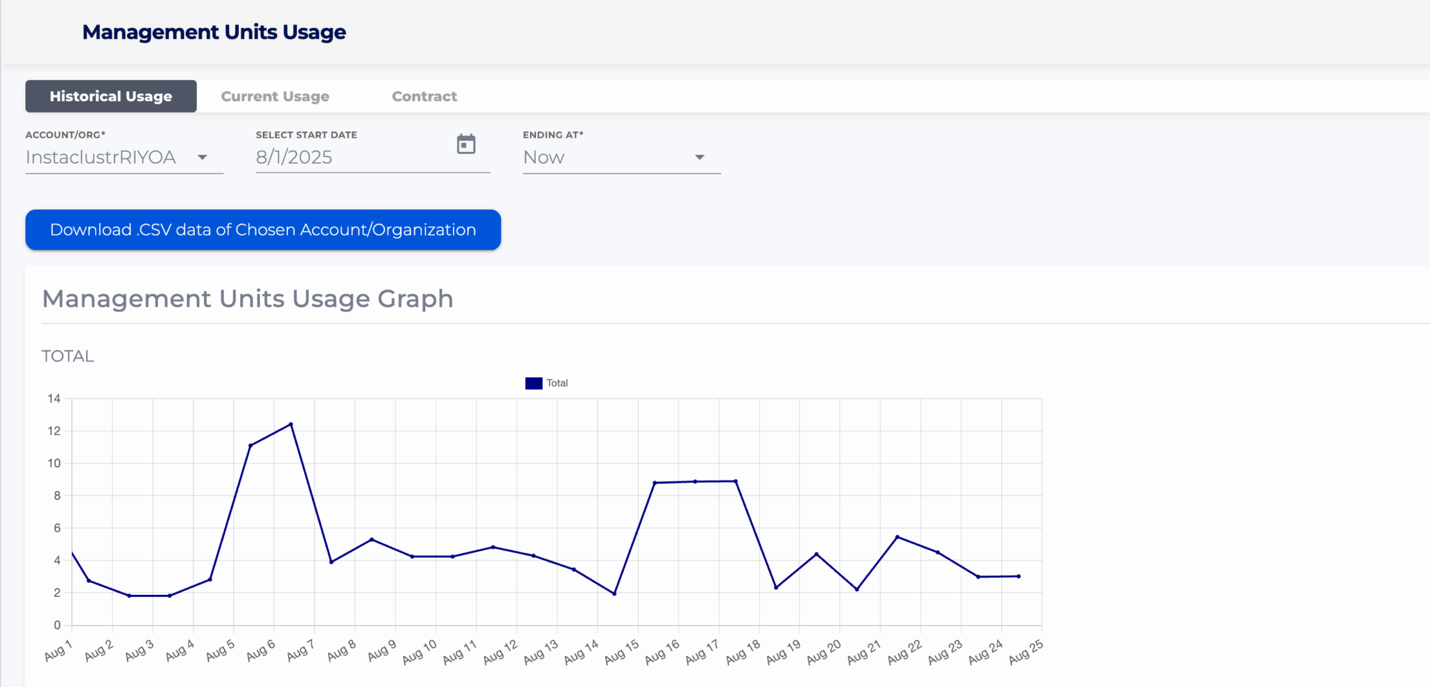Screen dimensions: 1430x687
Task: Open the Contract tab
Action: click(424, 96)
